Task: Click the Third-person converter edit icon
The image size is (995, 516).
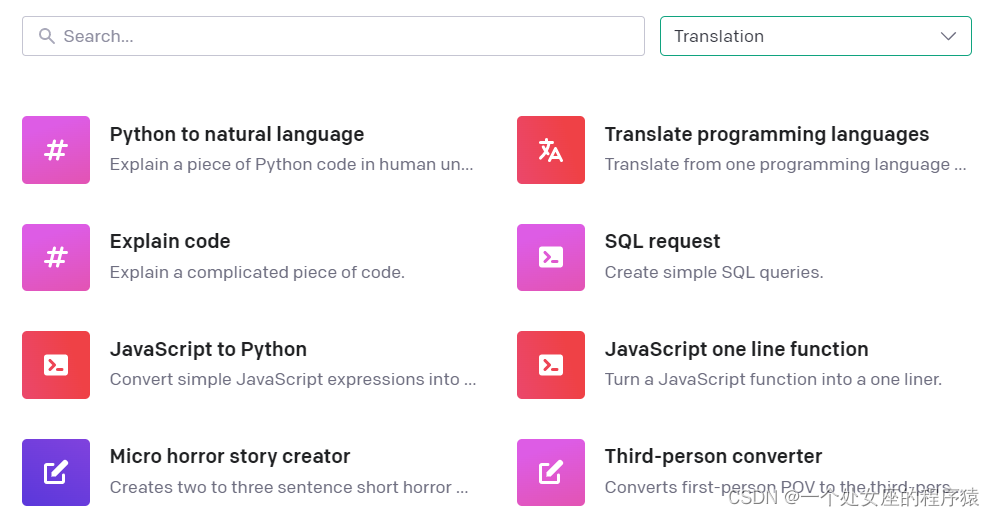Action: [x=551, y=472]
